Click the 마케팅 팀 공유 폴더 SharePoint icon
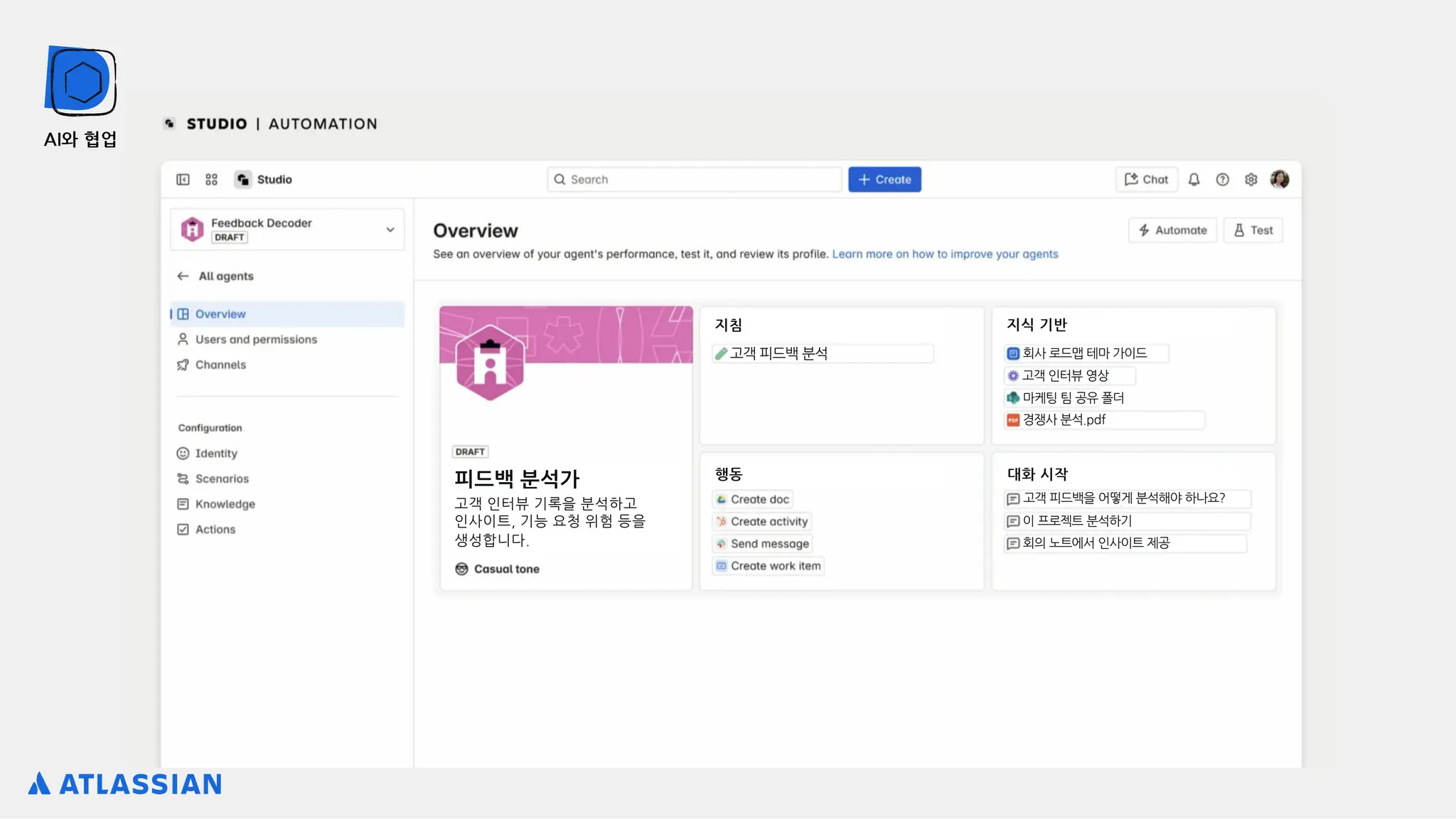1456x819 pixels. pos(1013,397)
